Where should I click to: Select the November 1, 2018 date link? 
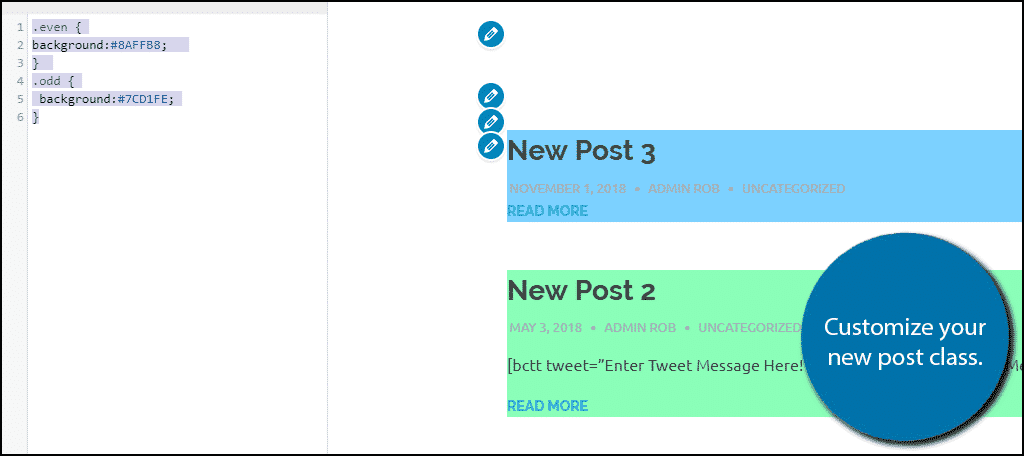click(x=568, y=189)
